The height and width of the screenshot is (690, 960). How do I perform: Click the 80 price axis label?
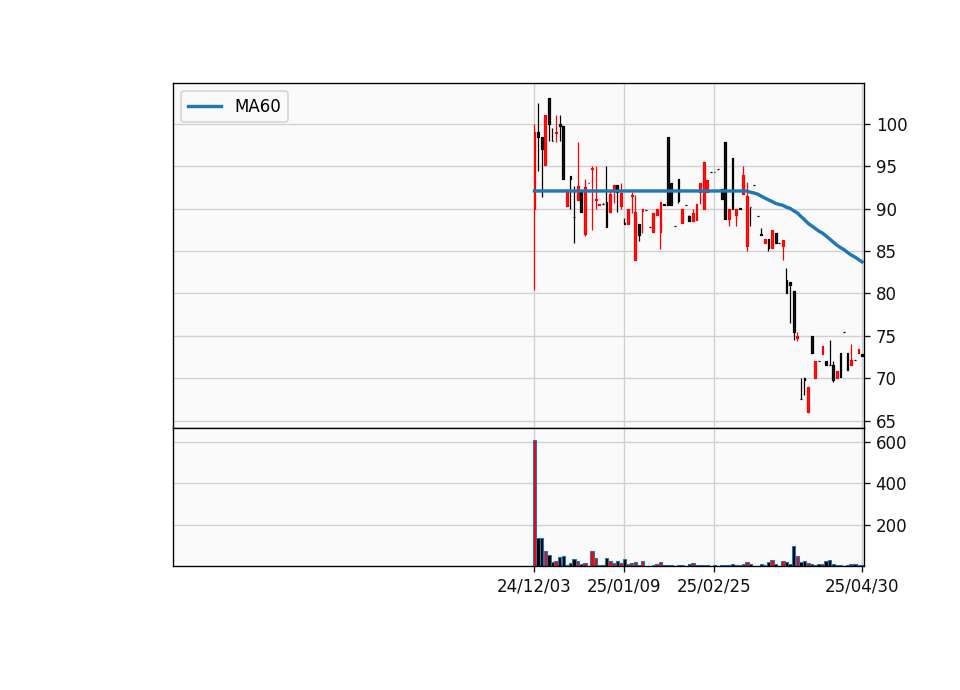(x=887, y=294)
